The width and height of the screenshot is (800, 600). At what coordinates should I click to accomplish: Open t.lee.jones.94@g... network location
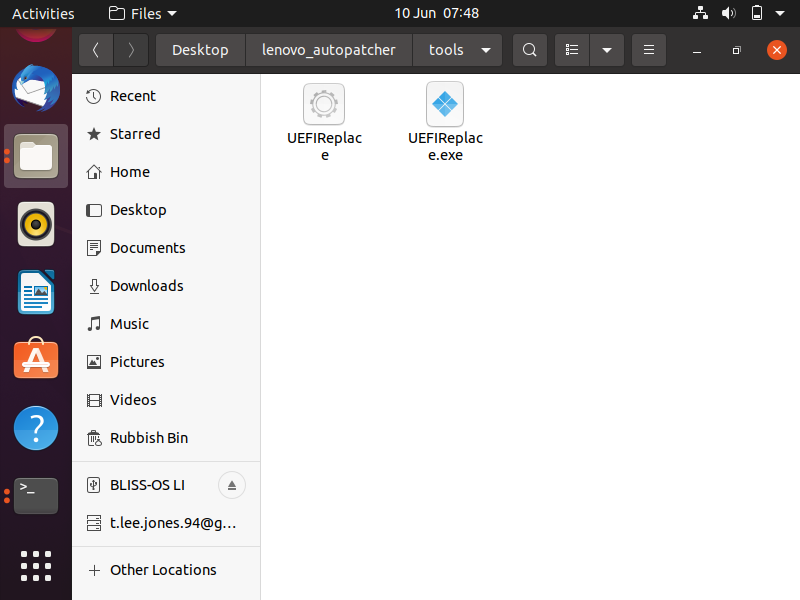(x=166, y=523)
